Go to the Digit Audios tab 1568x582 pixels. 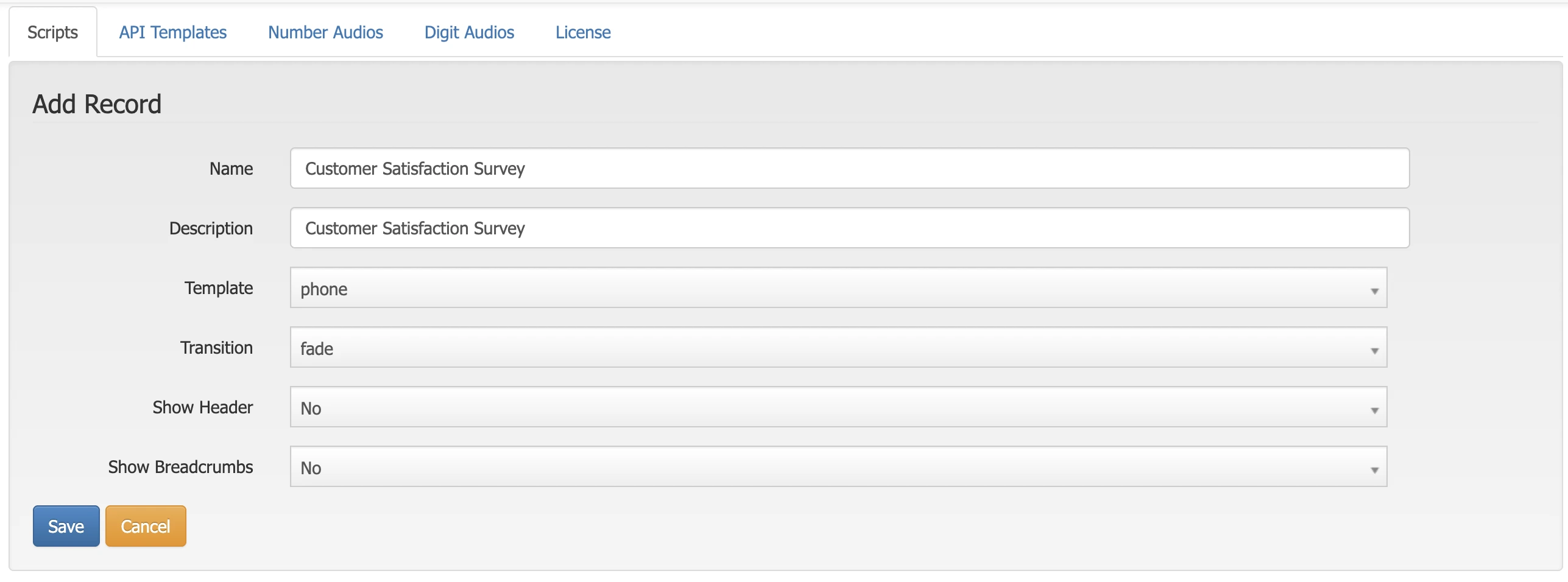[469, 32]
